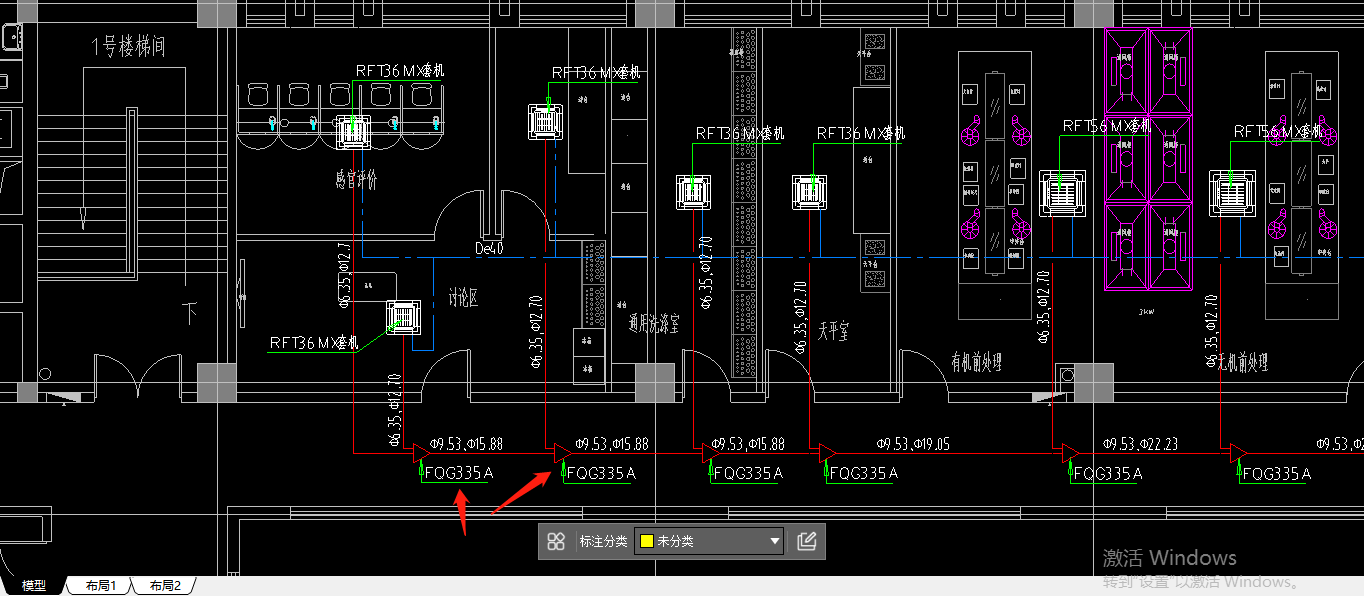Click the Φ9.53,Φ22.23 pipe size text
This screenshot has width=1364, height=596.
[x=1141, y=443]
